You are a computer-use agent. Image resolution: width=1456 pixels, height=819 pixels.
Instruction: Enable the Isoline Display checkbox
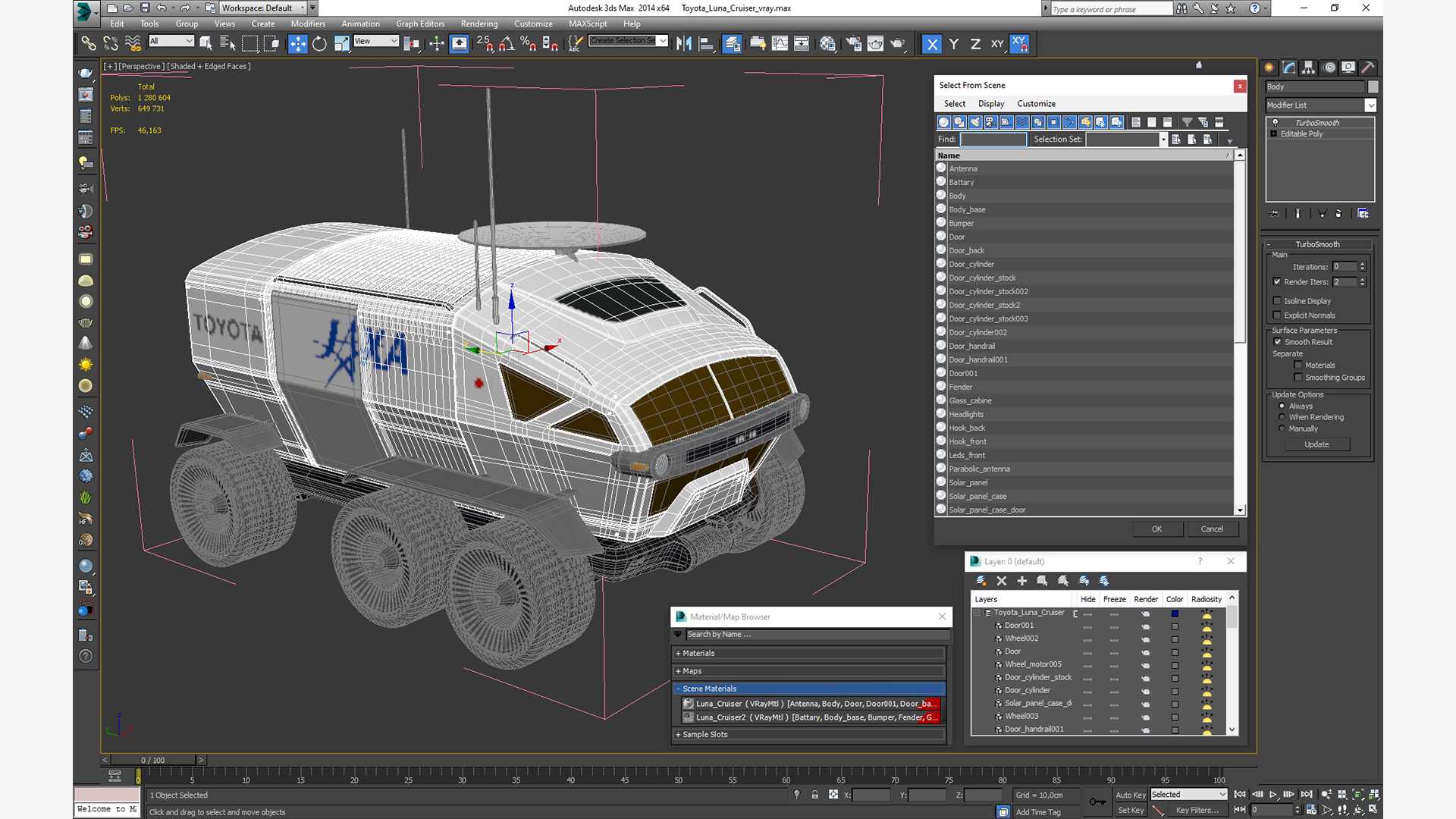point(1277,300)
